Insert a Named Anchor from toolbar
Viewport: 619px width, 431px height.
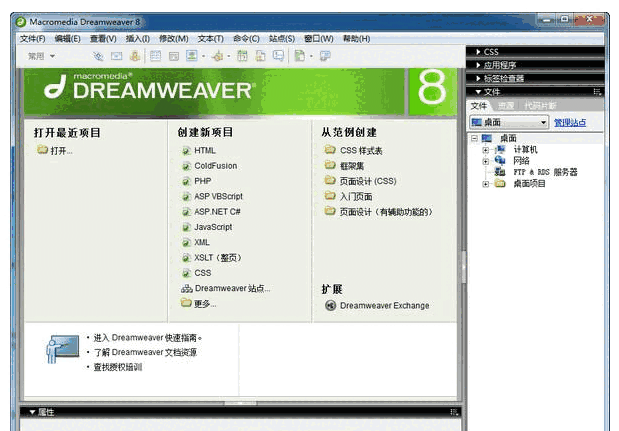click(135, 56)
